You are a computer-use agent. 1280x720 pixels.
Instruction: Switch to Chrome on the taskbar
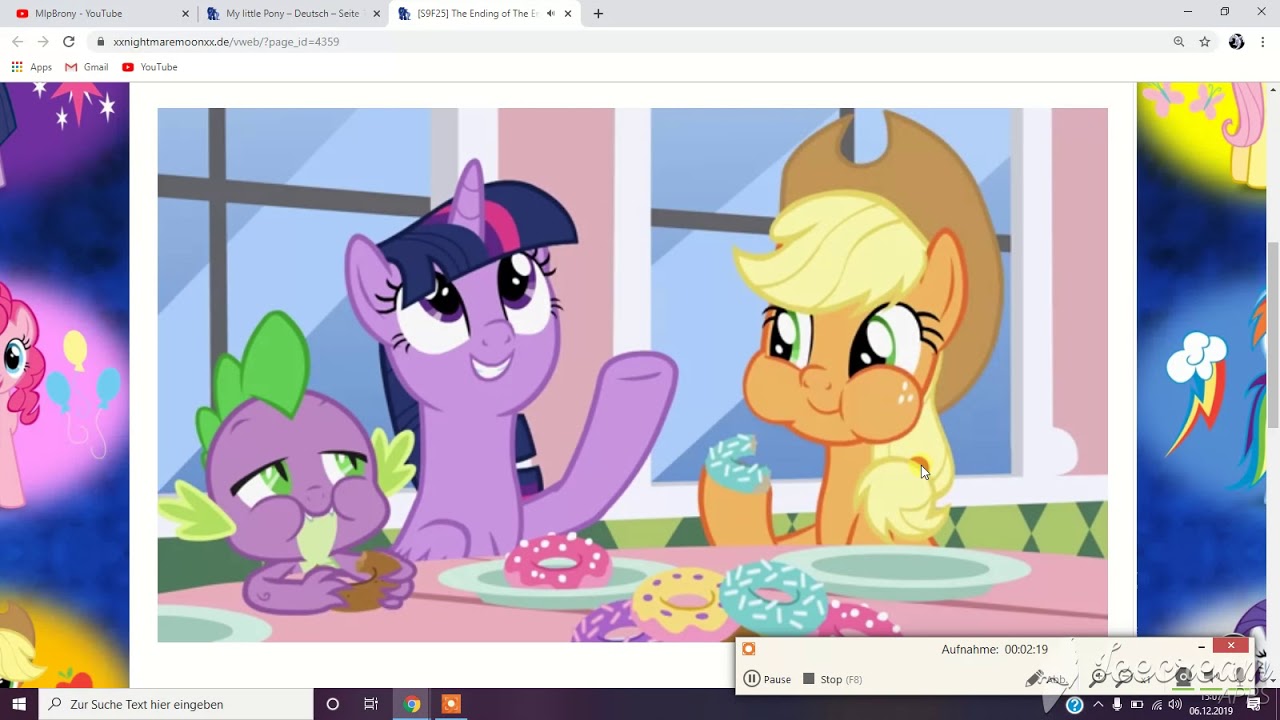[412, 704]
